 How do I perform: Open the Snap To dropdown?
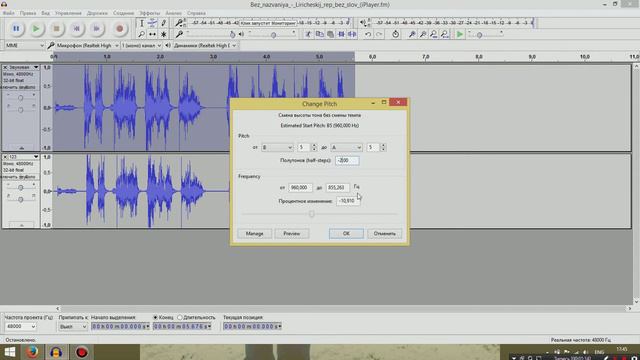click(73, 327)
